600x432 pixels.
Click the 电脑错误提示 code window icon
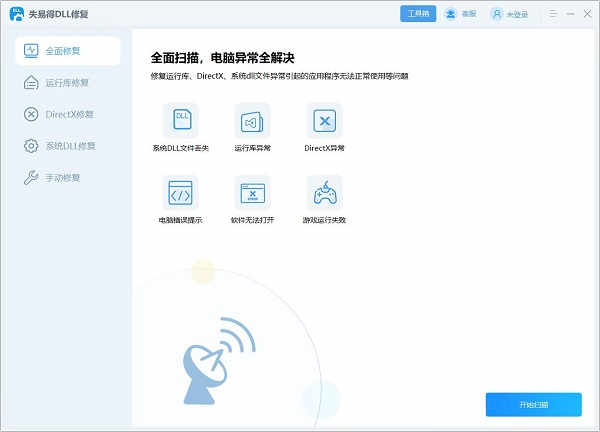[x=181, y=193]
